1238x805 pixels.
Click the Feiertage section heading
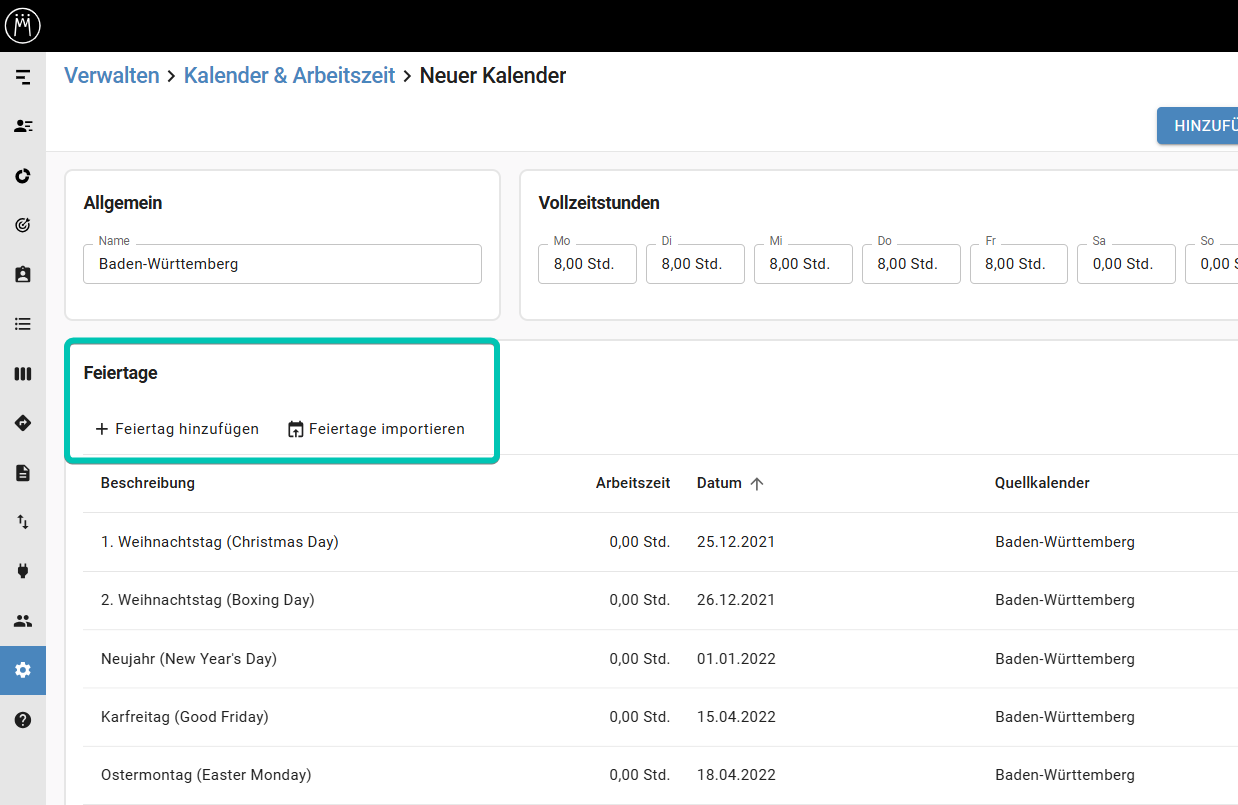[x=121, y=373]
